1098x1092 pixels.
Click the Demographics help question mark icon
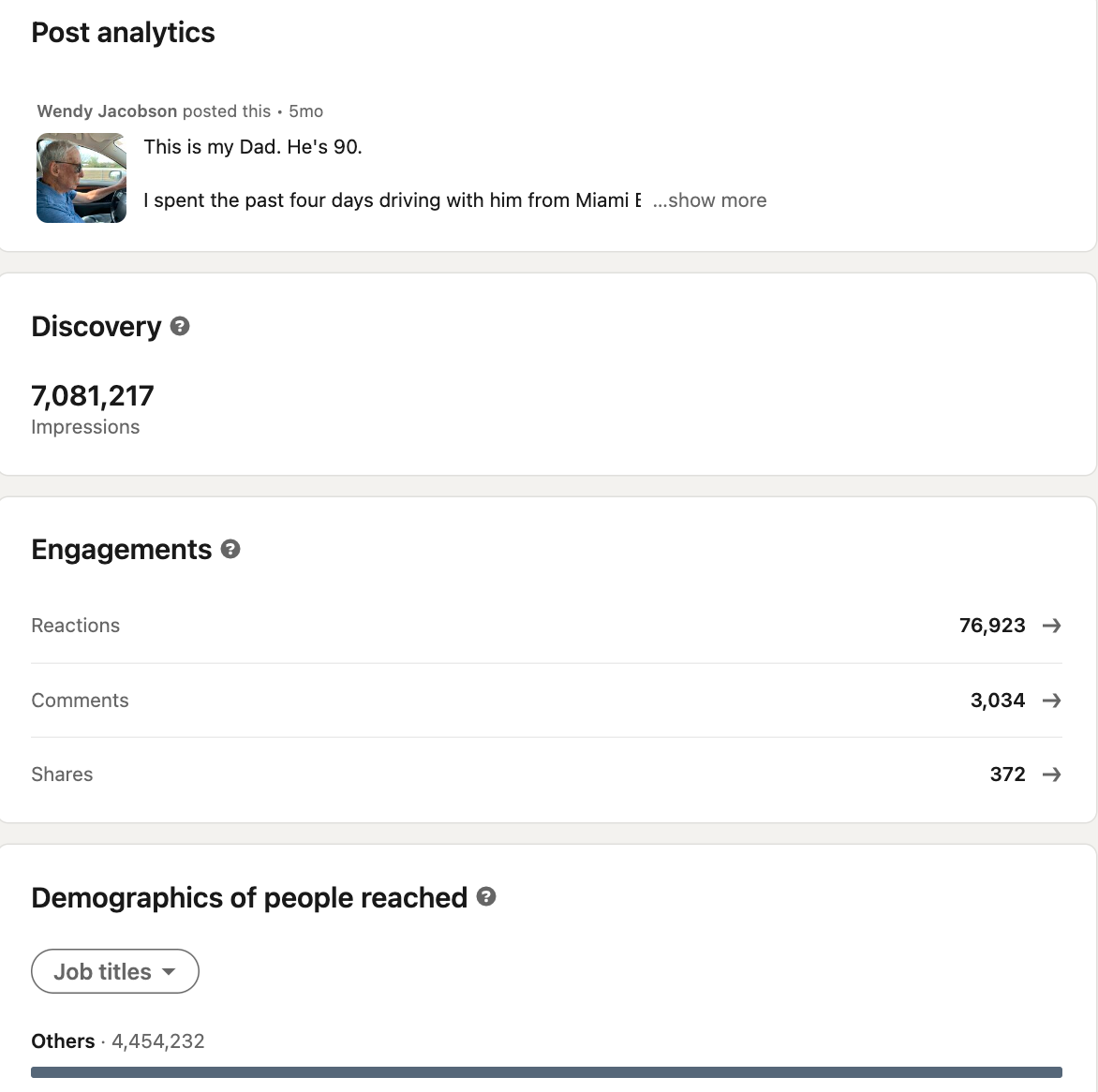coord(486,896)
